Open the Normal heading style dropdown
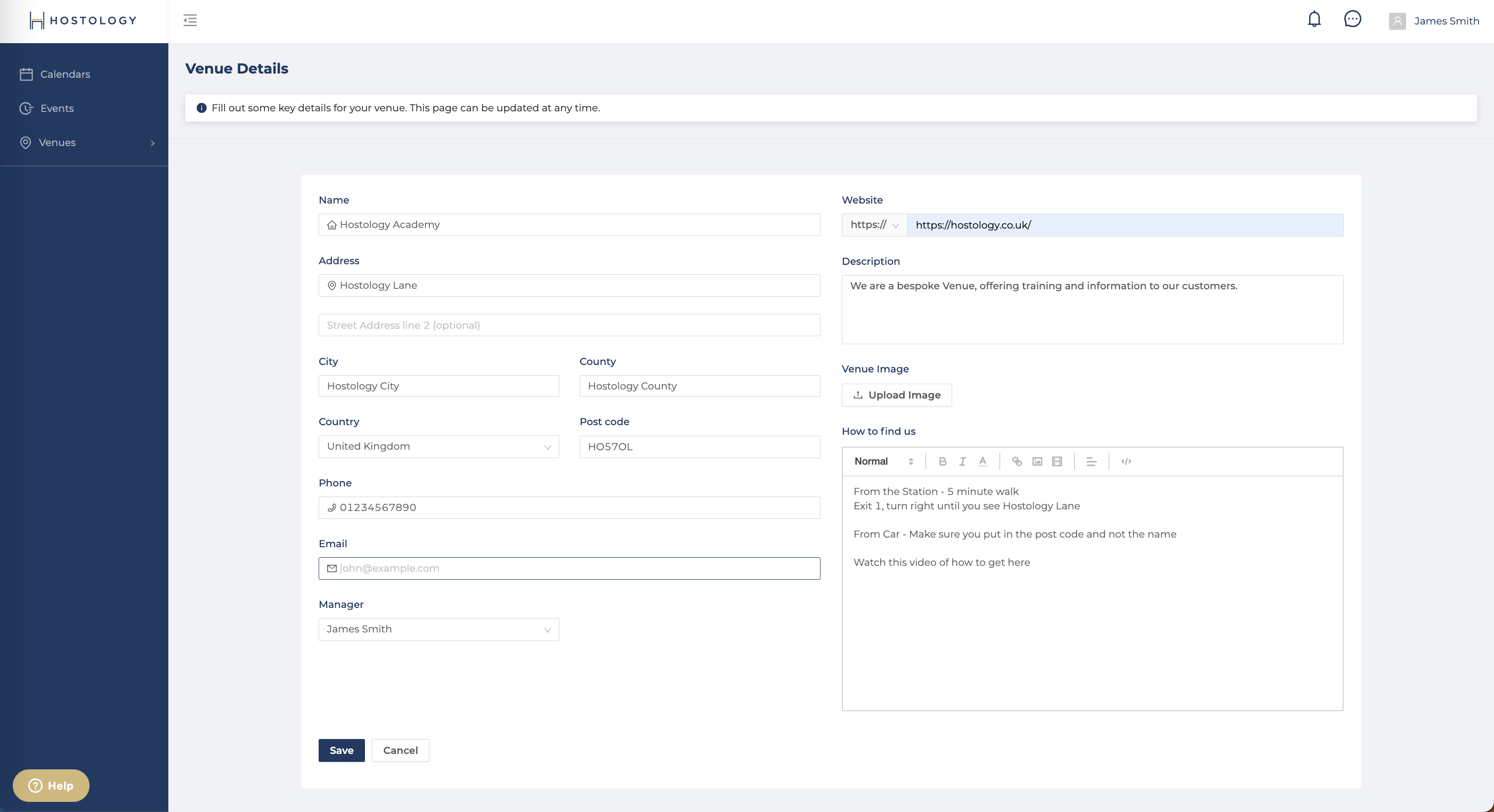Screen dimensions: 1494x812 tap(883, 462)
